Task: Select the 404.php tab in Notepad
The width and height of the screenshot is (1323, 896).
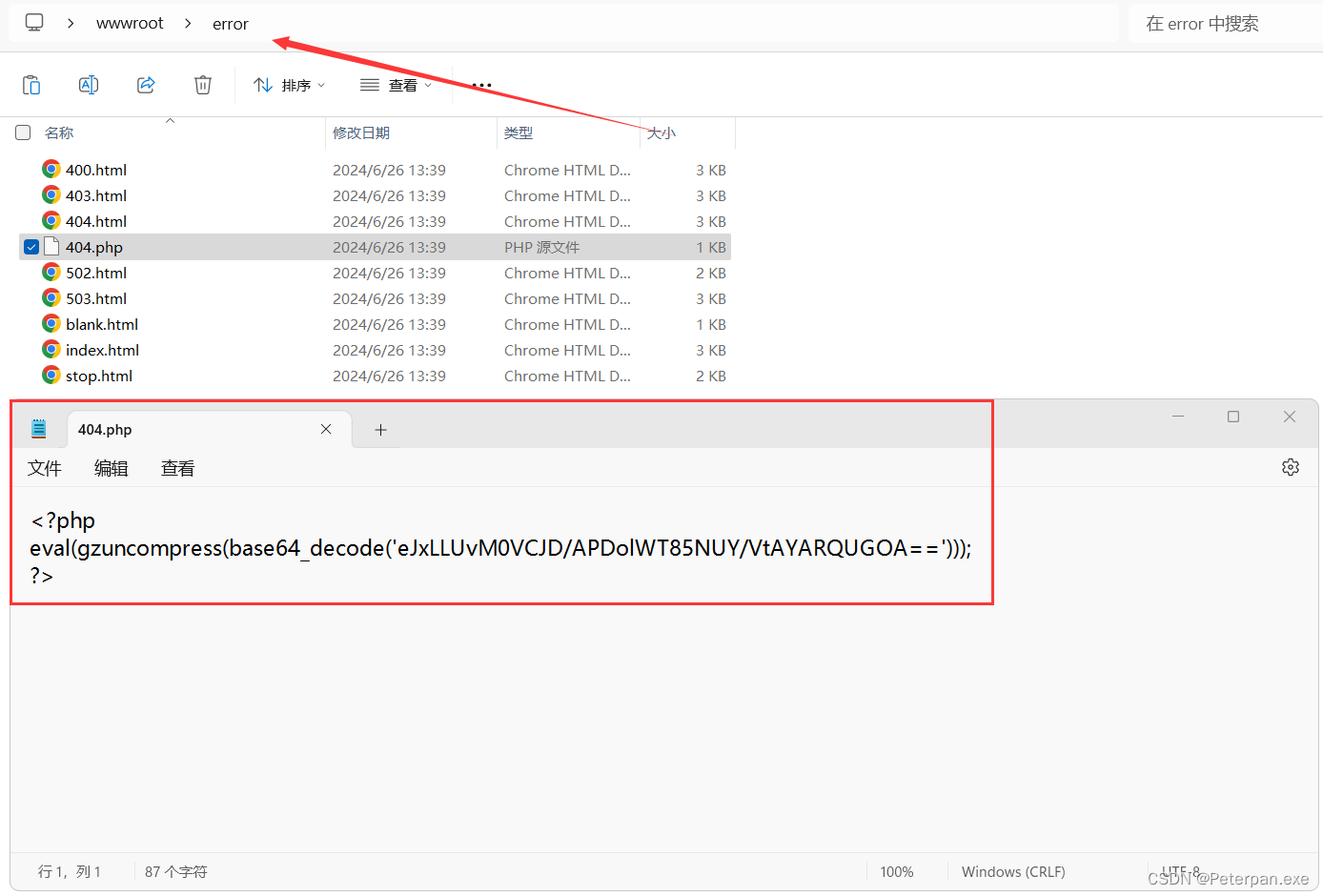Action: pos(210,429)
